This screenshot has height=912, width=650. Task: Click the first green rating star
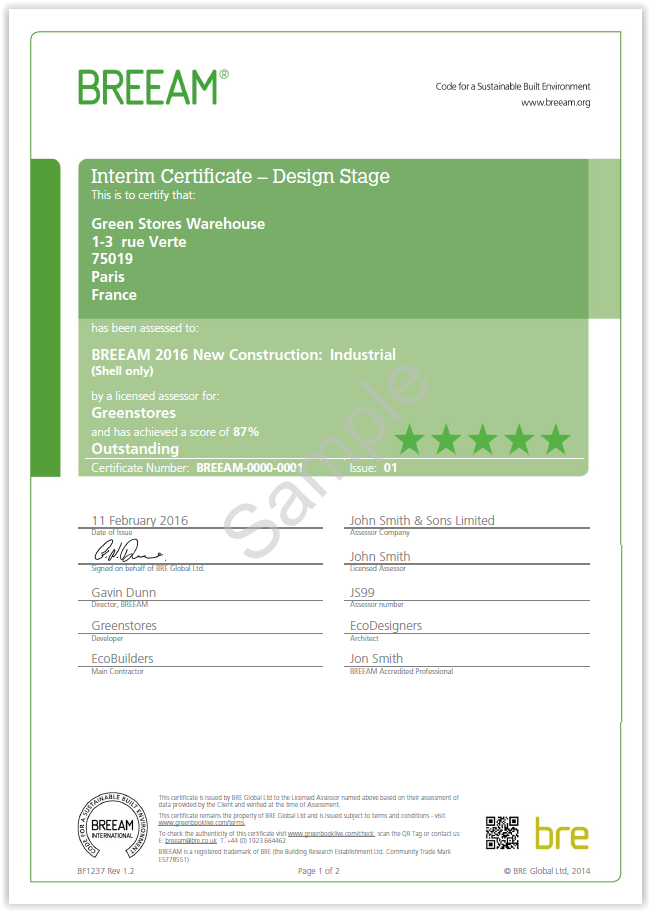(408, 439)
